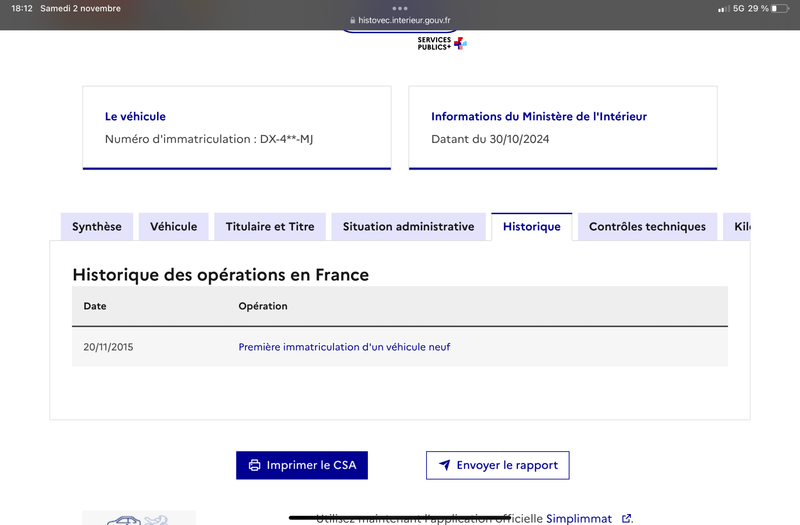Viewport: 800px width, 525px height.
Task: Click the Envoyer le rapport button
Action: 497,465
